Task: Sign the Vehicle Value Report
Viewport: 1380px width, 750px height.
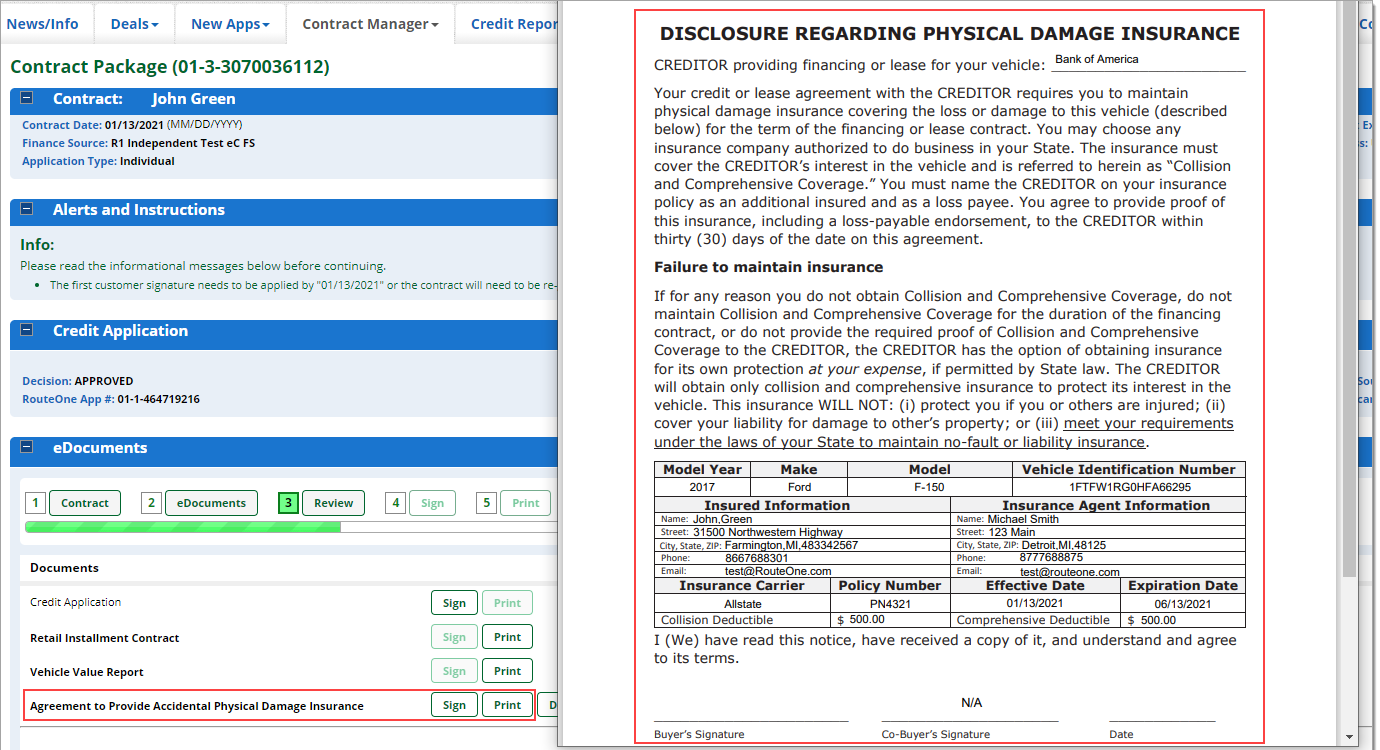Action: click(454, 671)
